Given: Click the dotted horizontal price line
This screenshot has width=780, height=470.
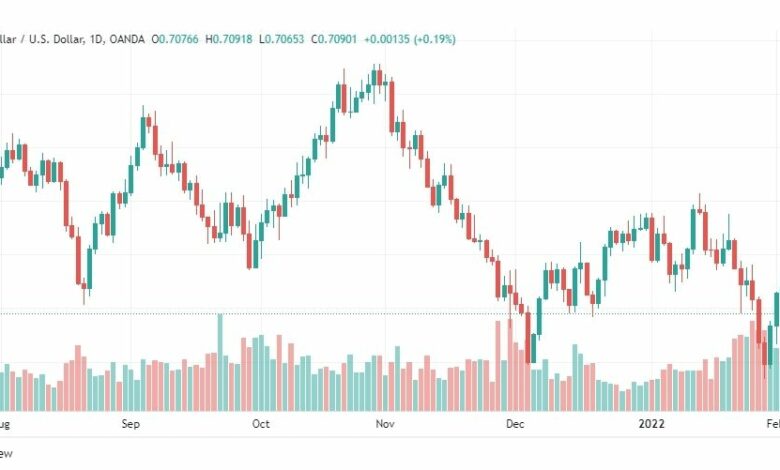Looking at the screenshot, I should tap(390, 314).
